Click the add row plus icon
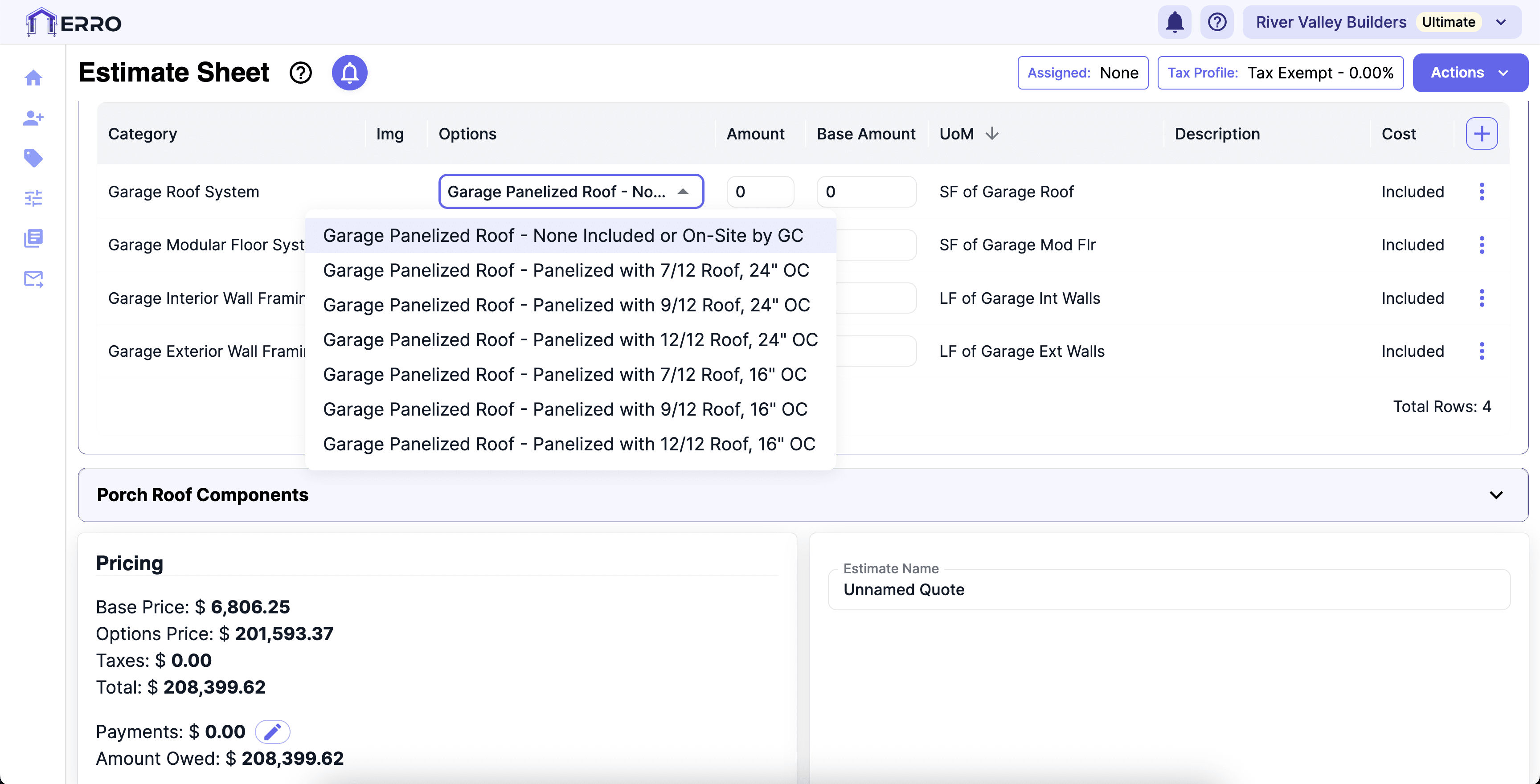1540x784 pixels. click(1482, 133)
